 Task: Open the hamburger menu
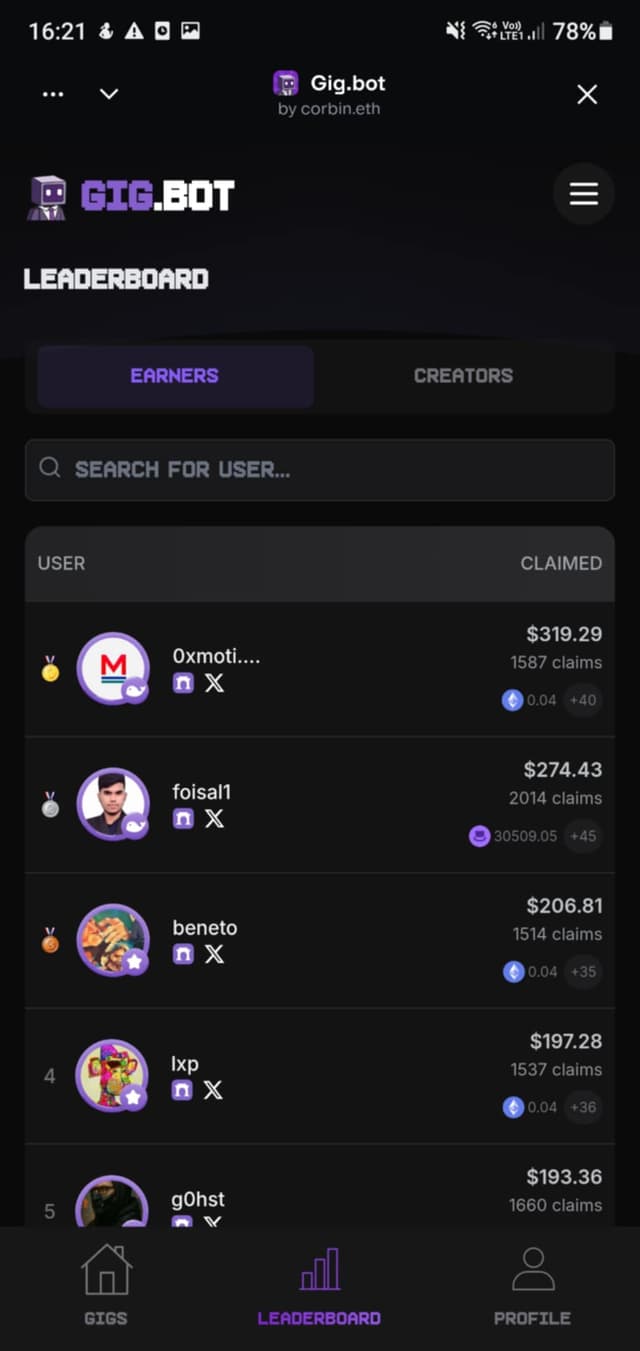tap(584, 193)
